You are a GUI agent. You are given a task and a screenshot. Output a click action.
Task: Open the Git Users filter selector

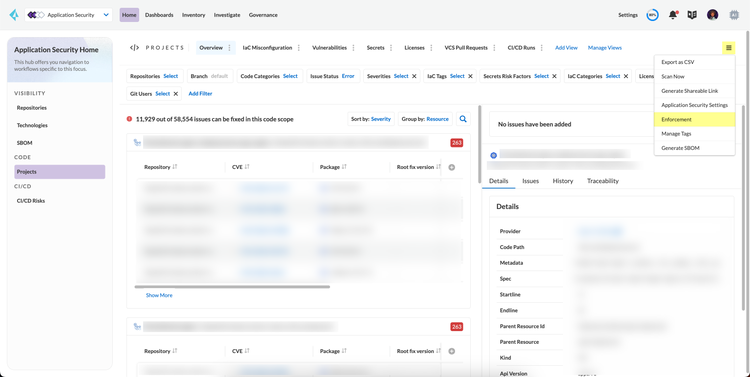(163, 94)
